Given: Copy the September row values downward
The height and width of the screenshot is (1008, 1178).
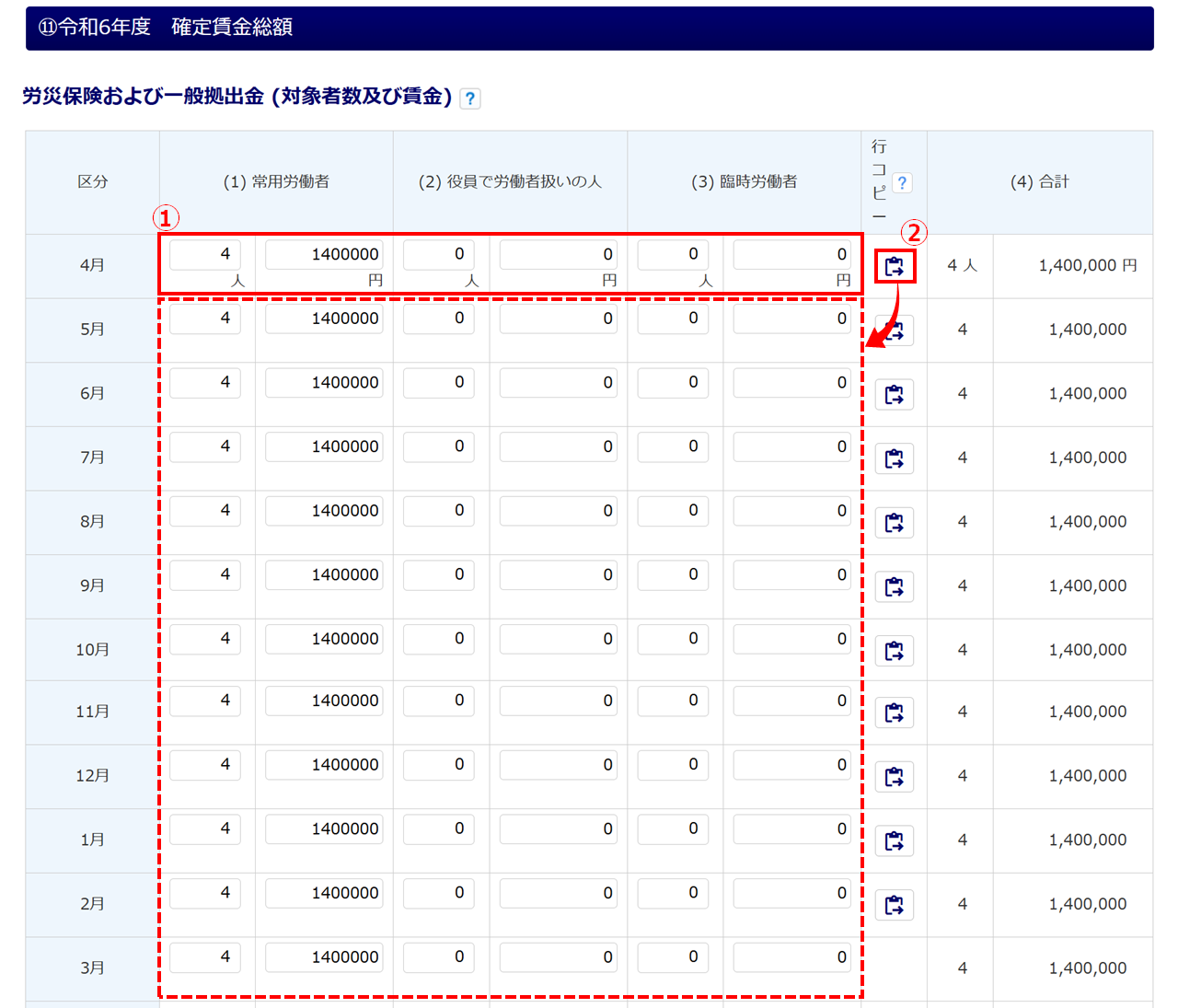Looking at the screenshot, I should point(894,586).
